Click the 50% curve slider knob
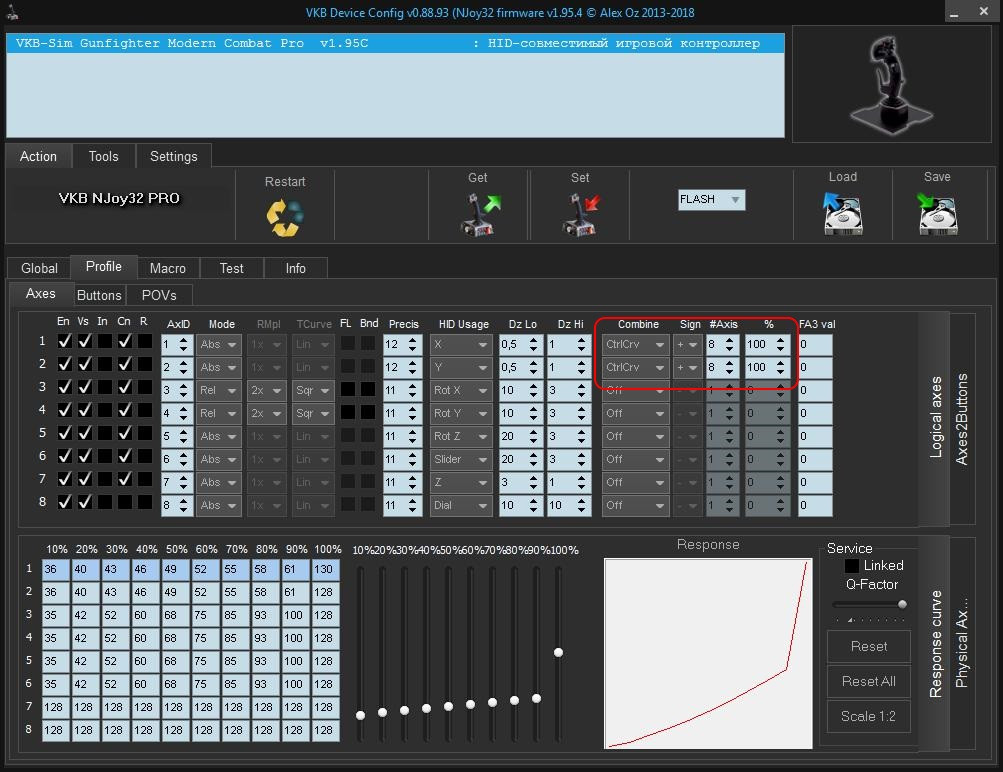1003x772 pixels. click(448, 706)
